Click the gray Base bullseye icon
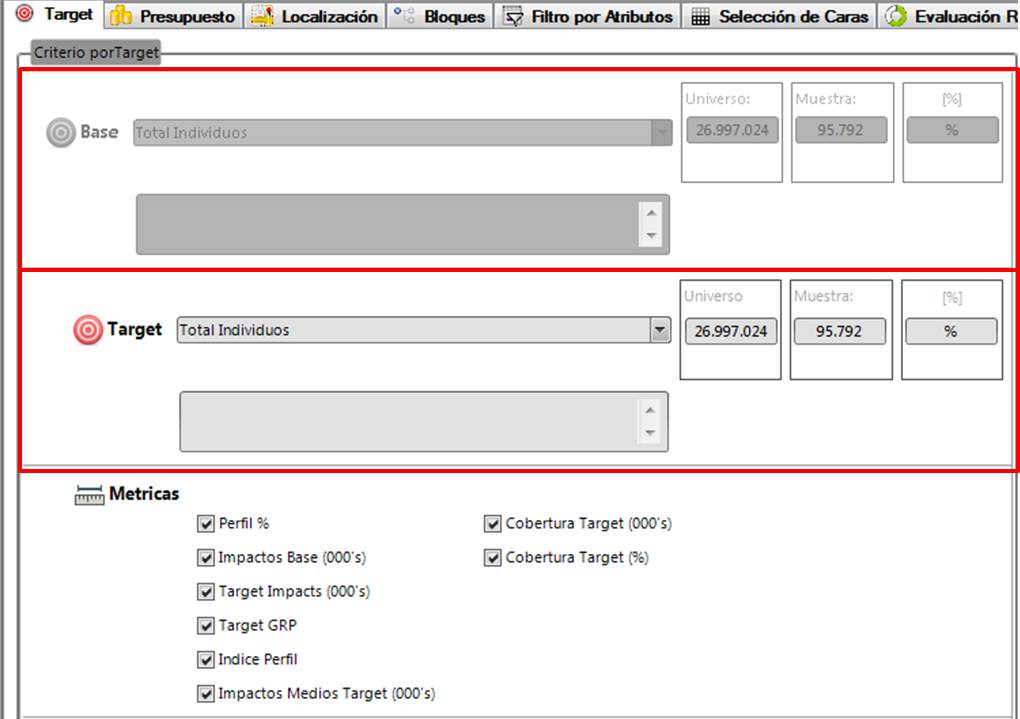Screen dimensions: 1020x719 (61, 133)
